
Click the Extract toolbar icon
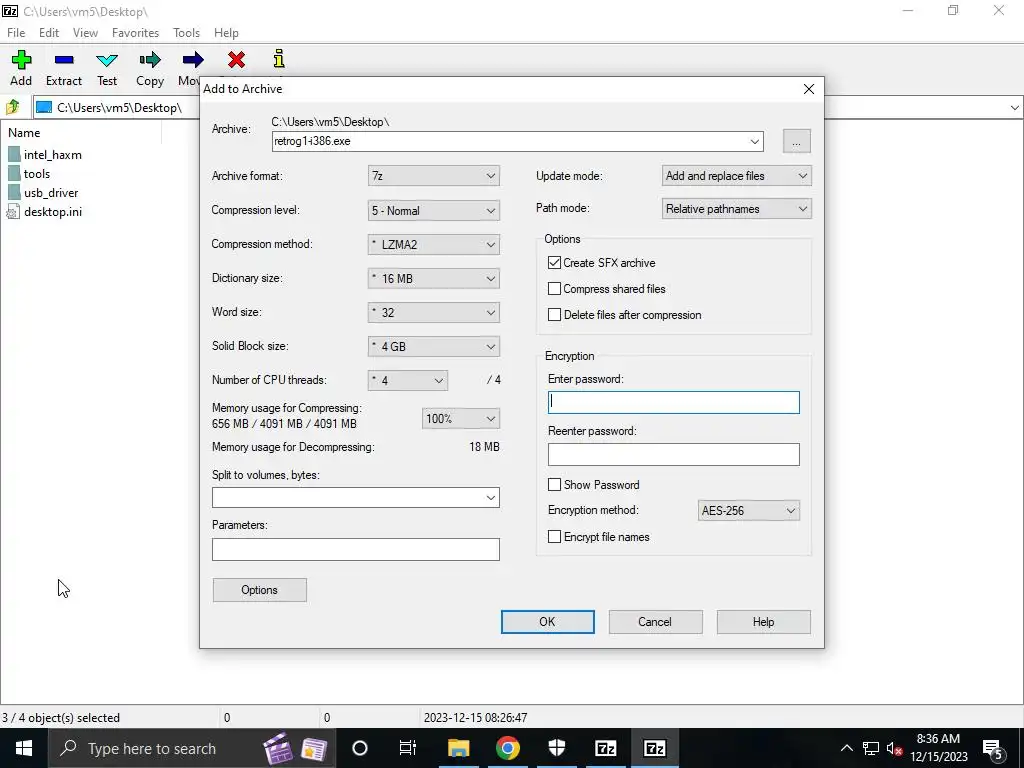point(64,60)
